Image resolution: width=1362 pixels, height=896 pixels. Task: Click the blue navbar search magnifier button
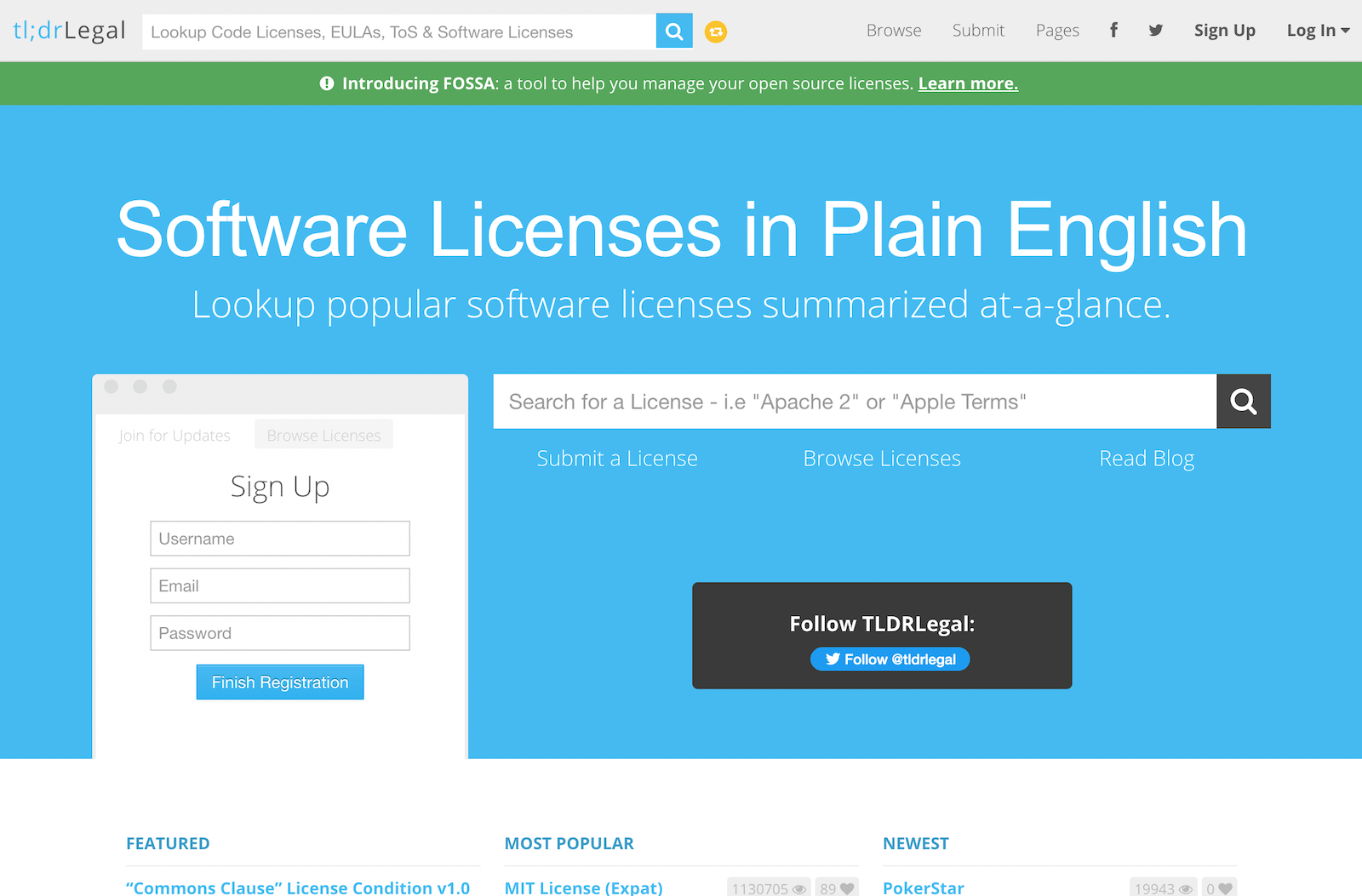[x=674, y=31]
